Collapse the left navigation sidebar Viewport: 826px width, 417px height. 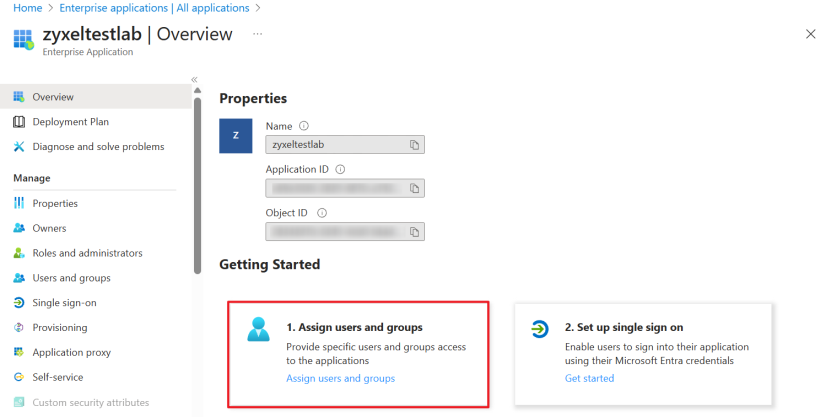tap(194, 79)
